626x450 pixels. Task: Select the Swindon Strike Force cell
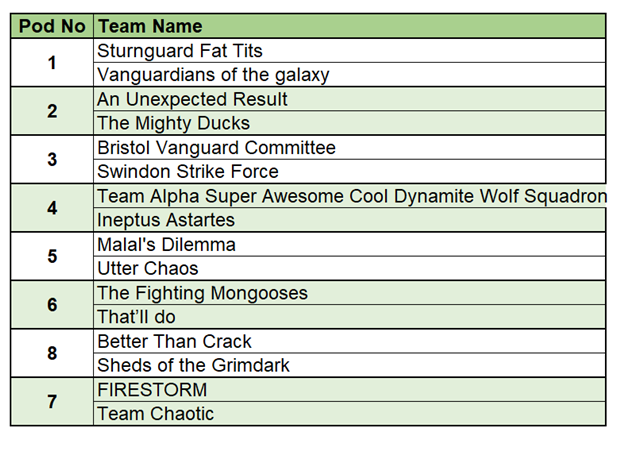(x=188, y=172)
